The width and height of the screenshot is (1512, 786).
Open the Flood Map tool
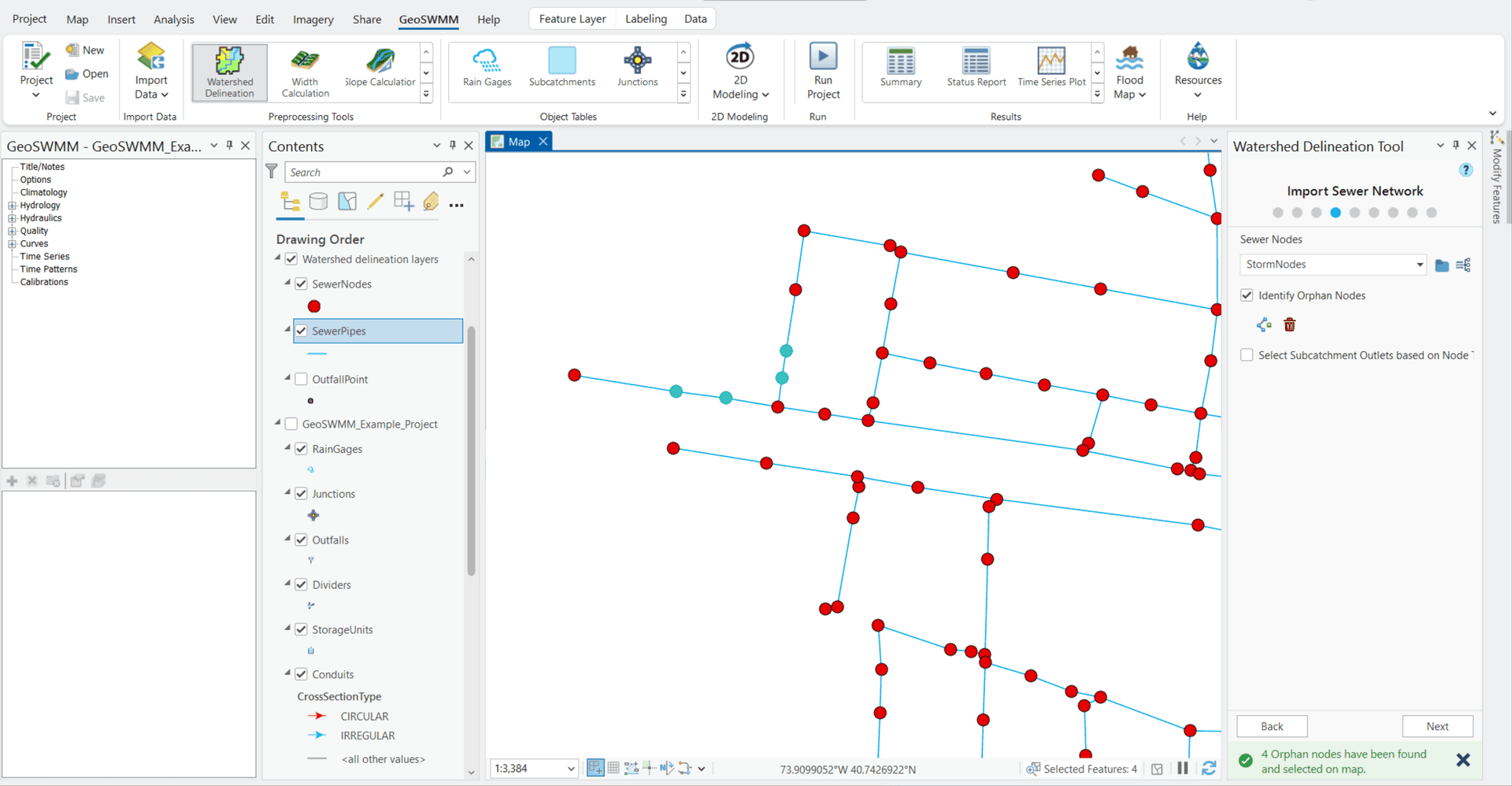pos(1129,71)
